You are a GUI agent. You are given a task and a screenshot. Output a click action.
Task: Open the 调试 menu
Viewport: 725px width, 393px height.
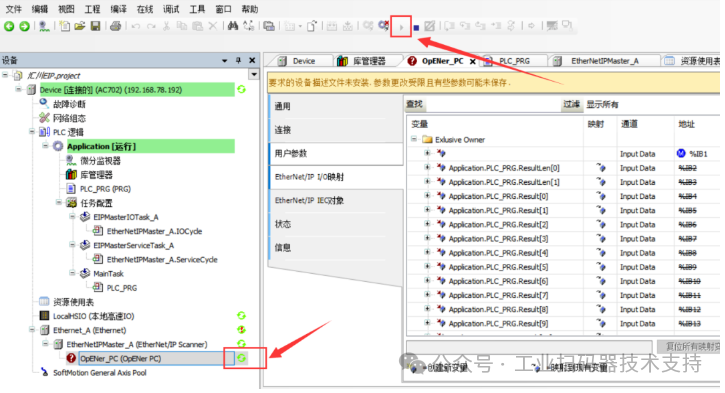171,9
